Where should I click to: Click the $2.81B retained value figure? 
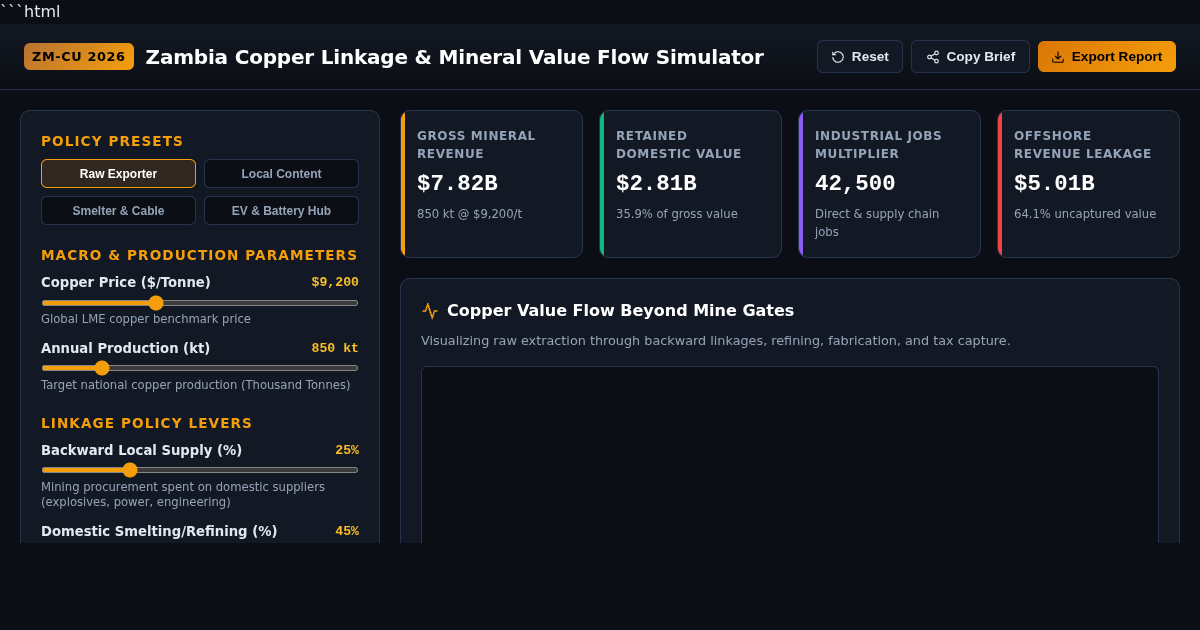[x=656, y=184]
